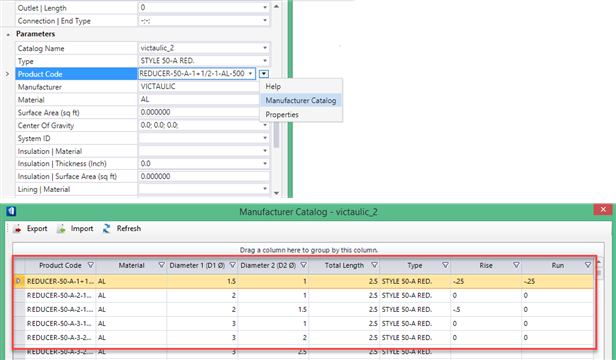Click the catalog grid scroll up arrow

(599, 263)
